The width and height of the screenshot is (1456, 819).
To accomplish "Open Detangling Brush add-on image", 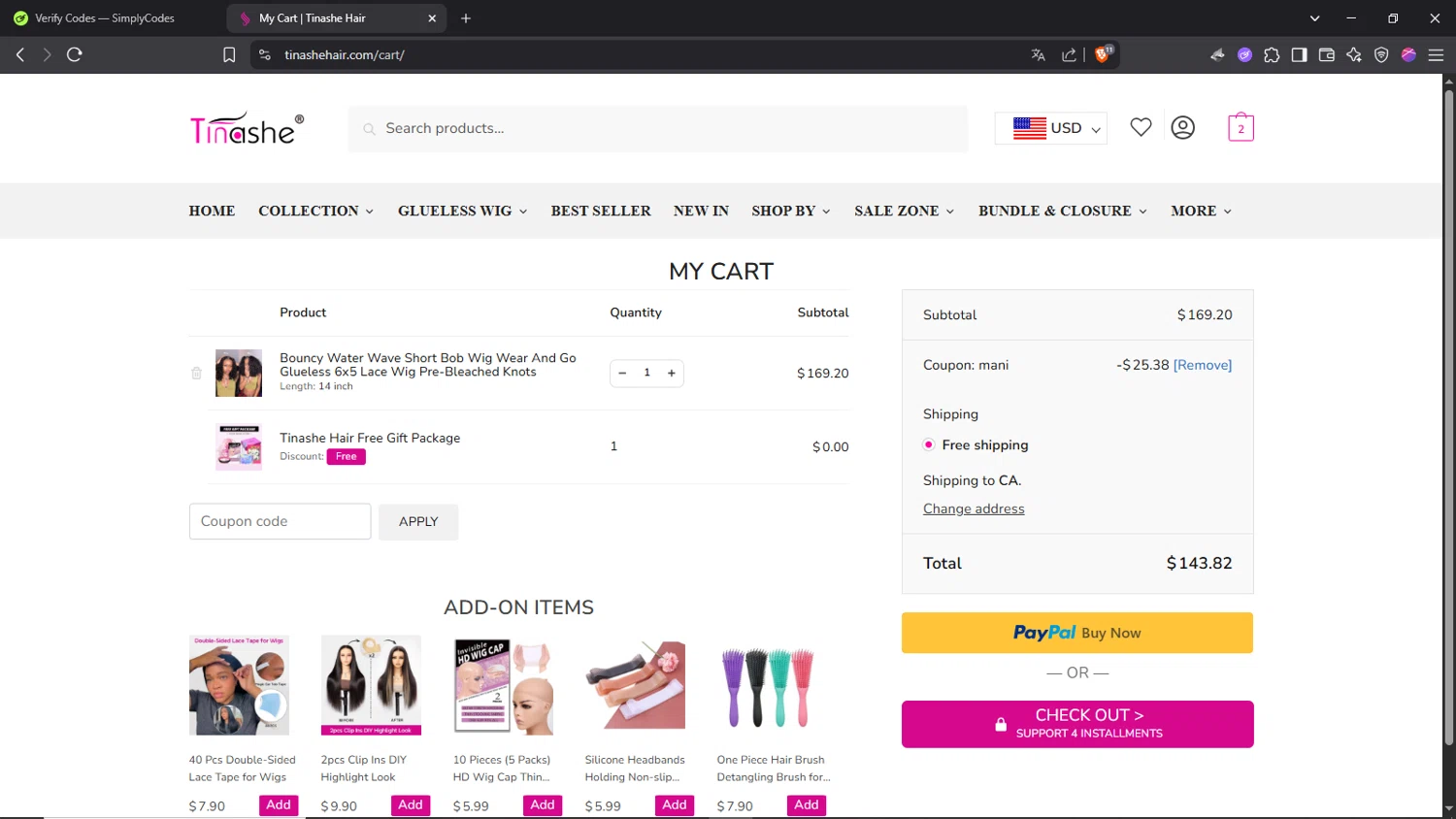I will click(767, 685).
